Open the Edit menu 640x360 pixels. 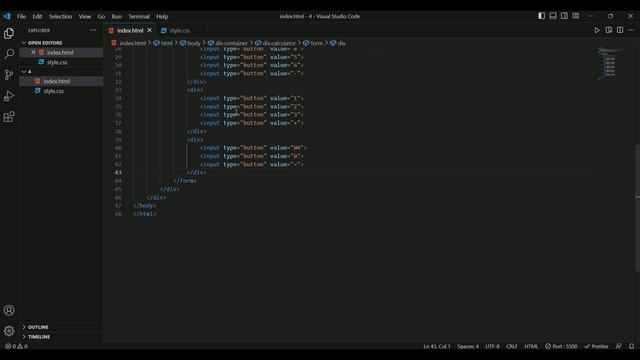(37, 16)
